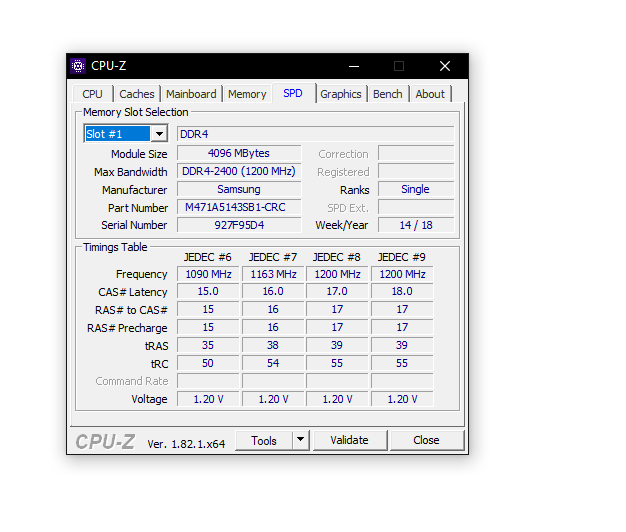
Task: Click the Week/Year label
Action: [342, 225]
